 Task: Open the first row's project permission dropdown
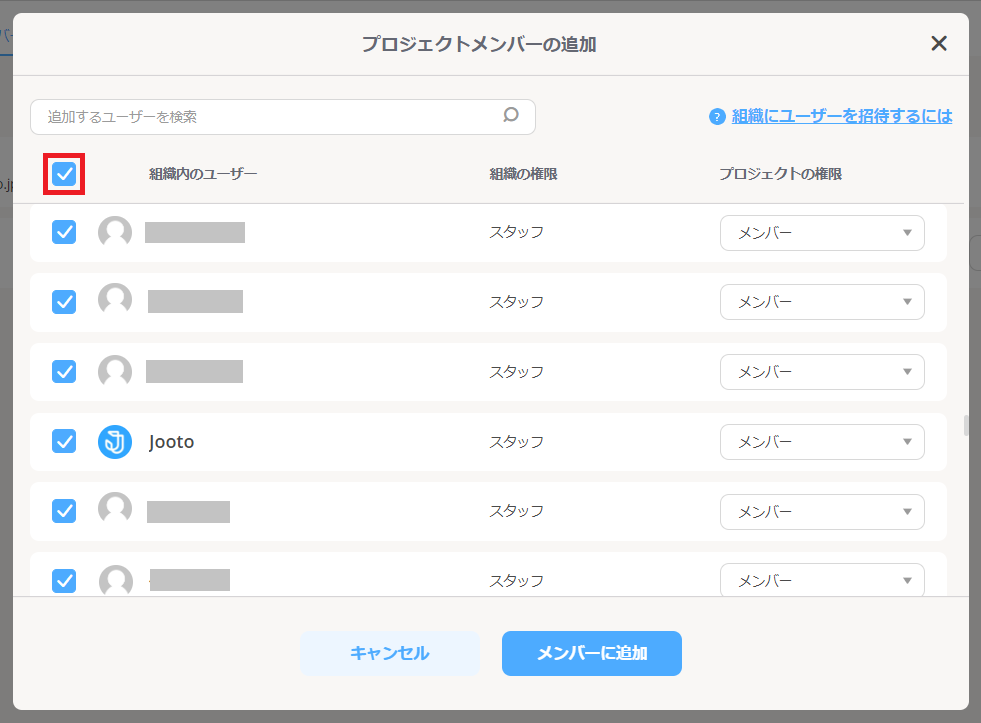pos(822,232)
